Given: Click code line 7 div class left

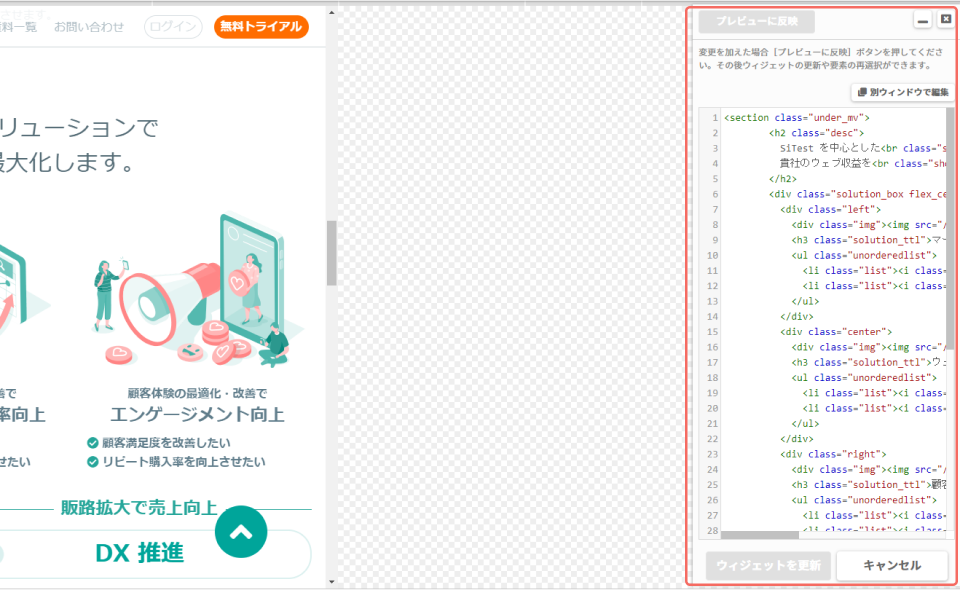Looking at the screenshot, I should [x=830, y=209].
